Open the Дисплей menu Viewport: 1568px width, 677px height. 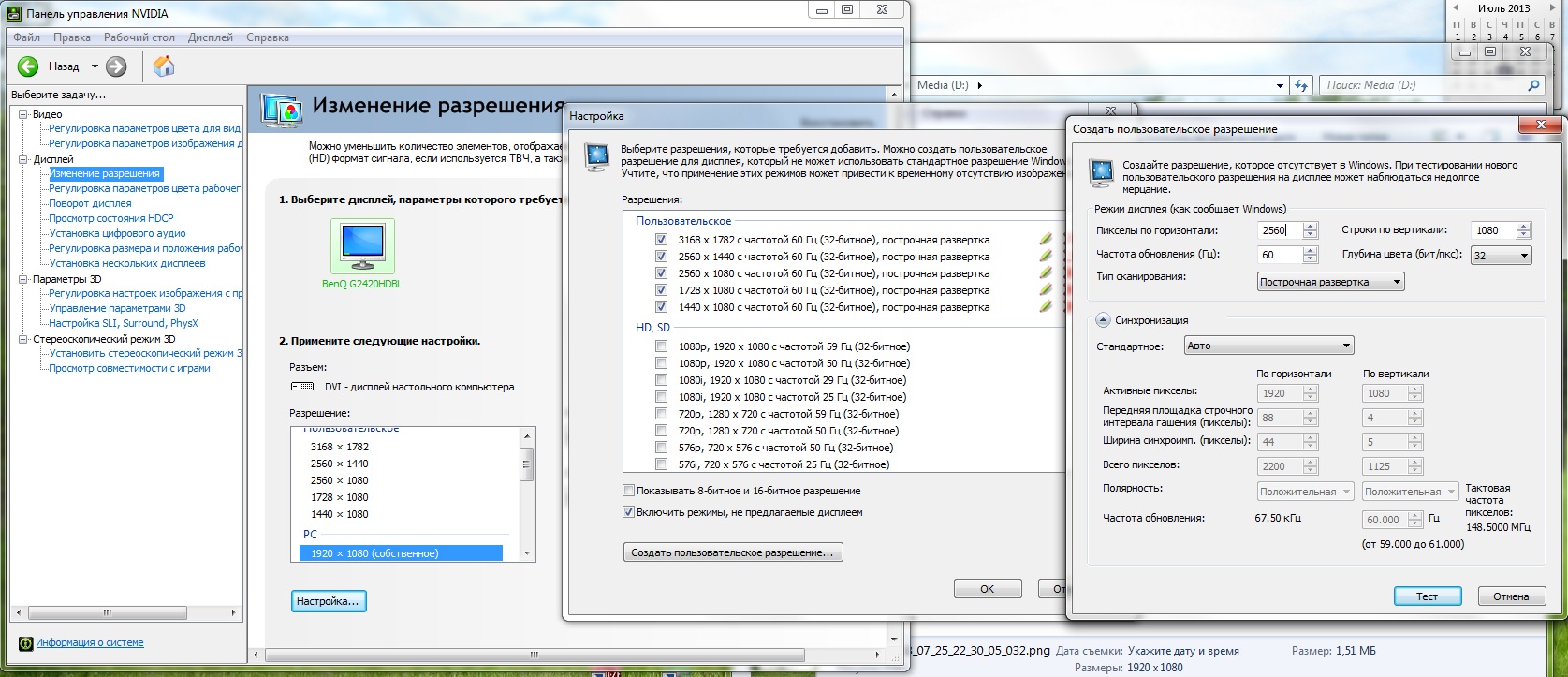pyautogui.click(x=211, y=37)
